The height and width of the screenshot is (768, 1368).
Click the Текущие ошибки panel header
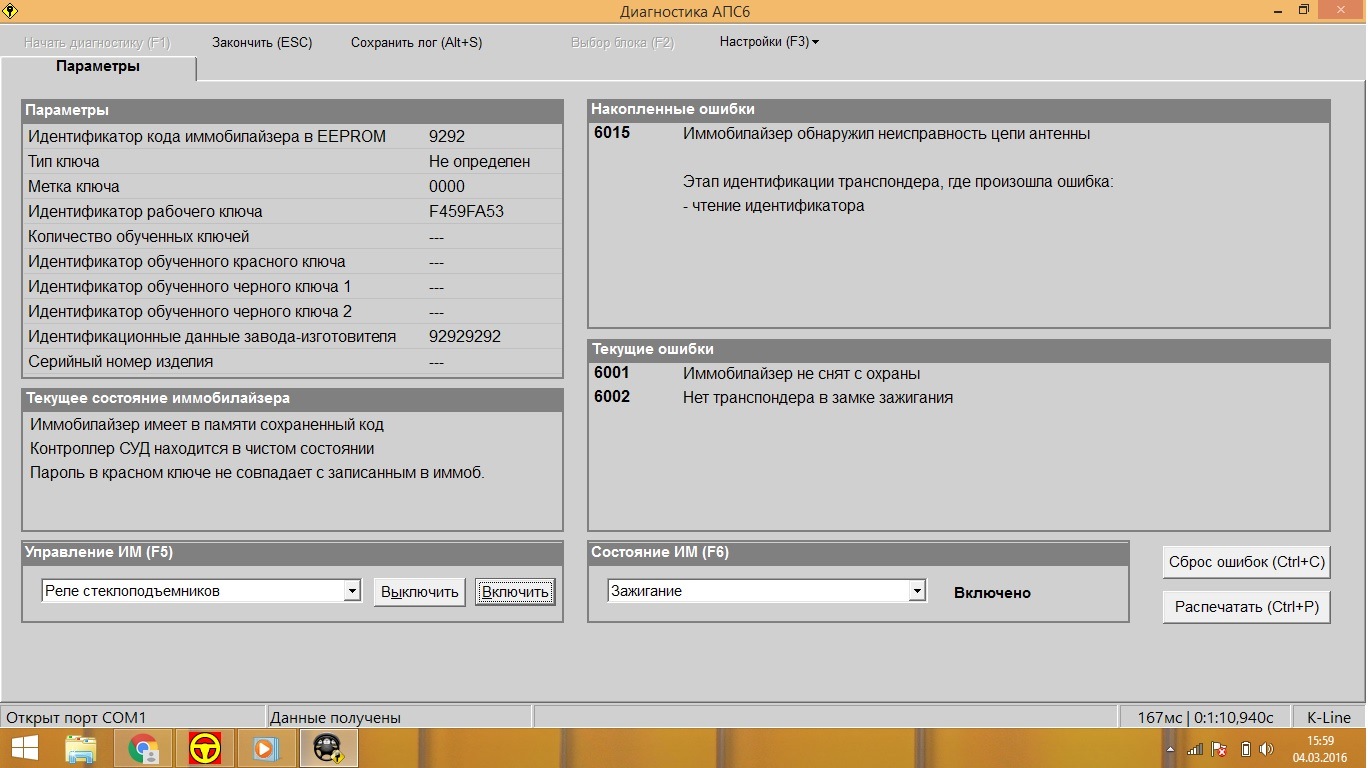958,349
